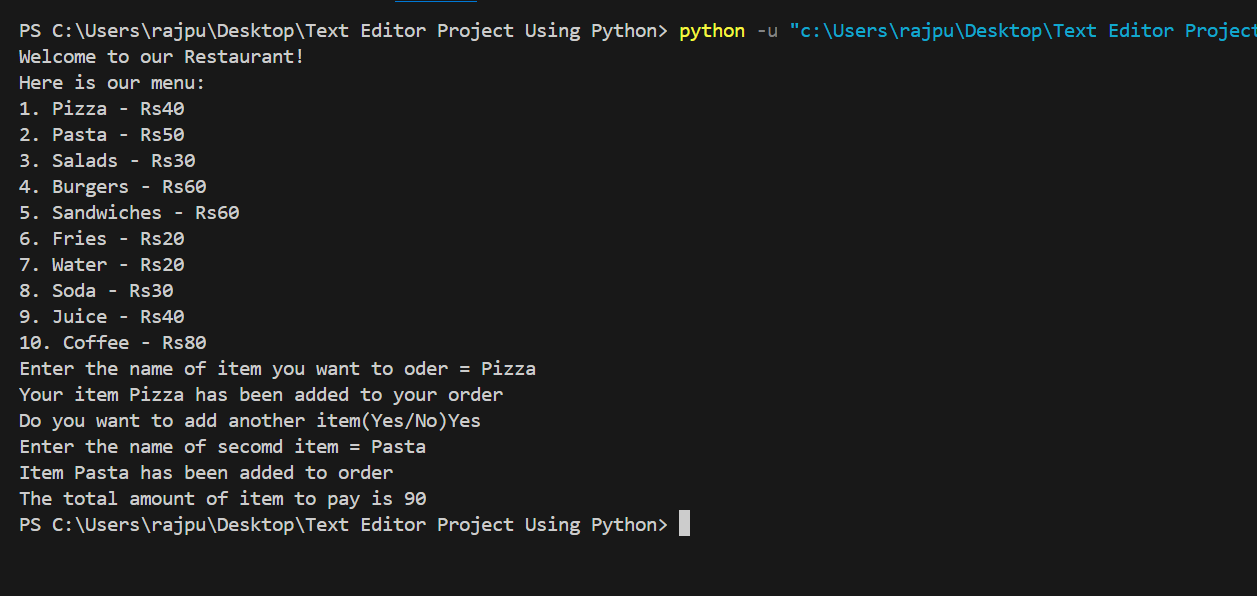Click the terminal cursor block at the prompt
1257x596 pixels.
(x=684, y=524)
